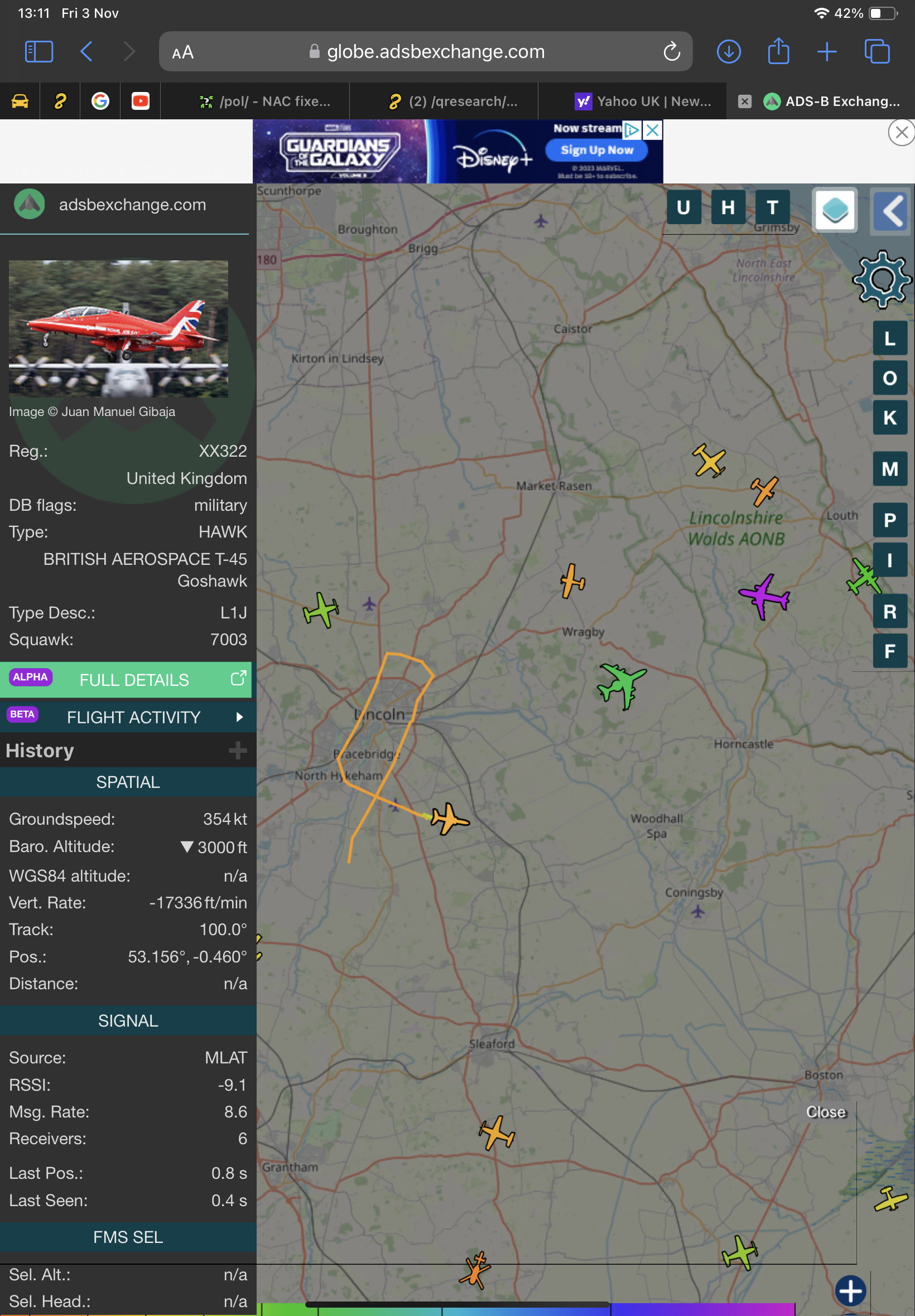Viewport: 915px width, 1316px height.
Task: Toggle the K map button
Action: click(889, 417)
